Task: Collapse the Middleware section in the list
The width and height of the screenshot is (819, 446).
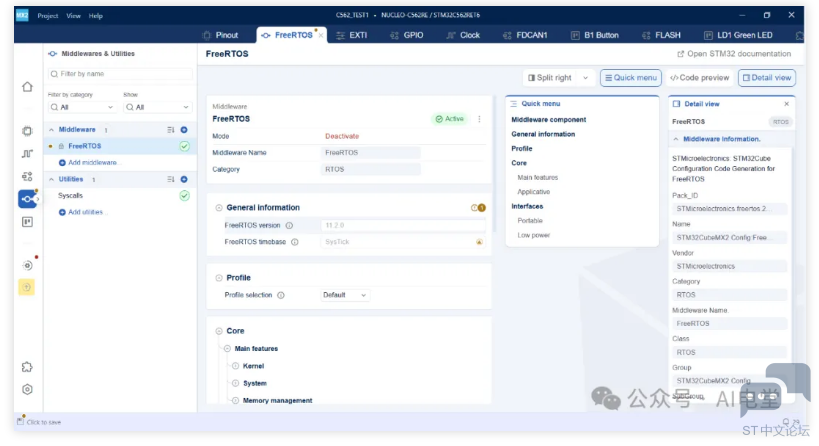Action: click(x=52, y=130)
